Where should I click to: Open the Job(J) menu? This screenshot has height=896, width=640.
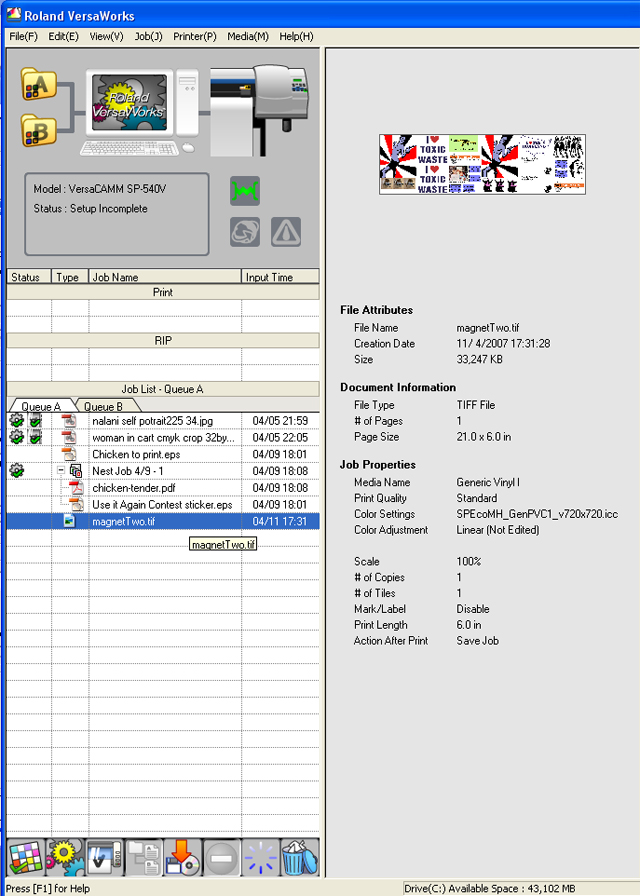[x=149, y=37]
